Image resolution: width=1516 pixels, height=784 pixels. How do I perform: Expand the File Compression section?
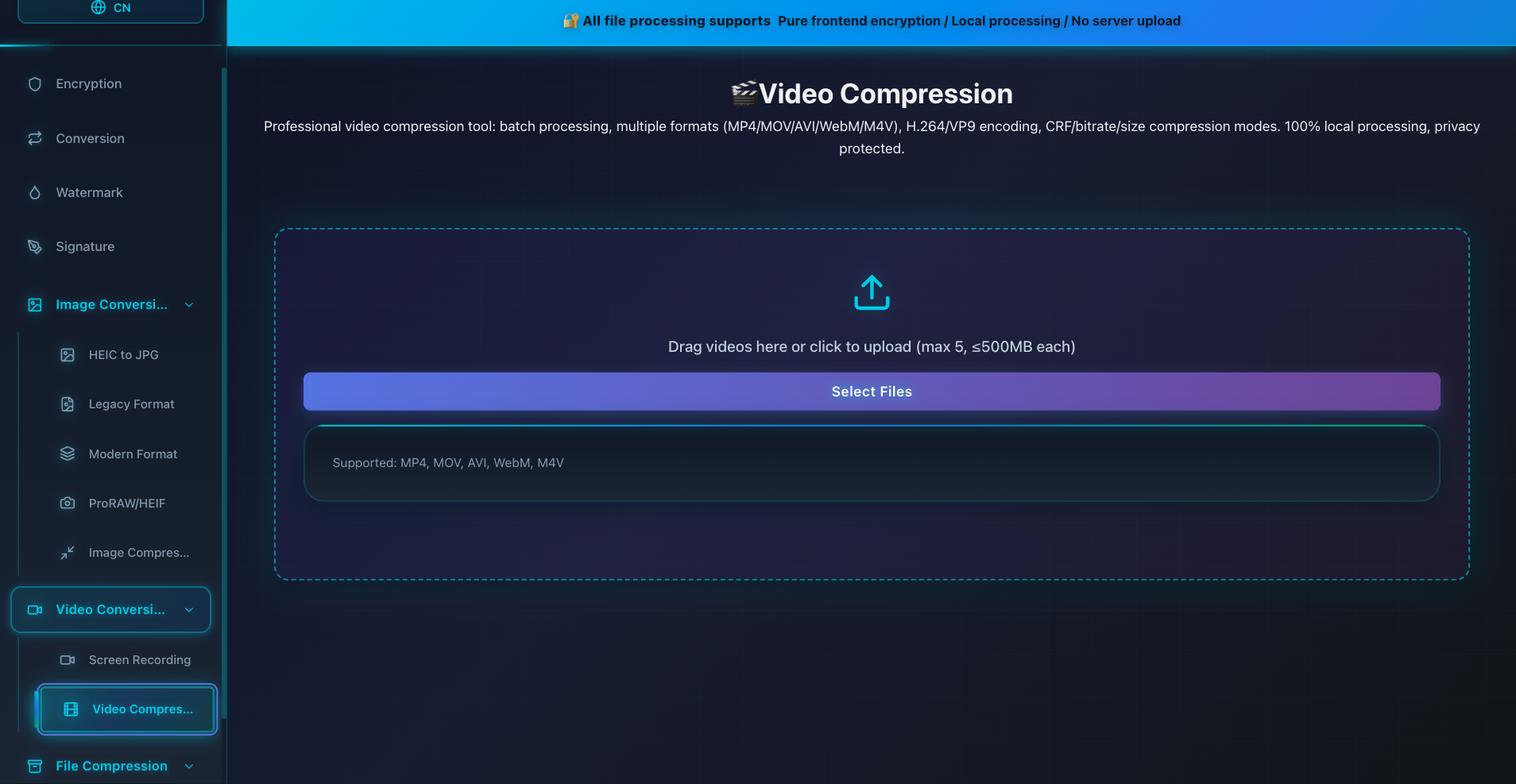coord(189,766)
